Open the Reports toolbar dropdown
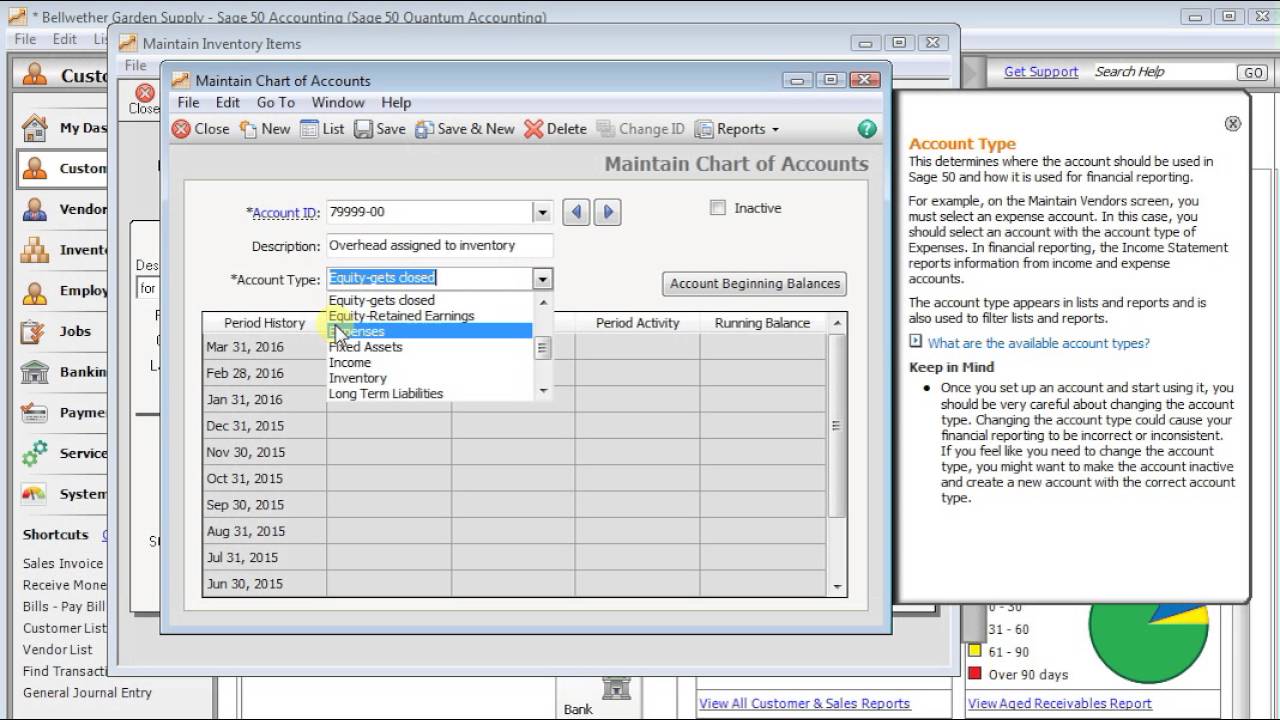The image size is (1280, 720). (x=736, y=129)
